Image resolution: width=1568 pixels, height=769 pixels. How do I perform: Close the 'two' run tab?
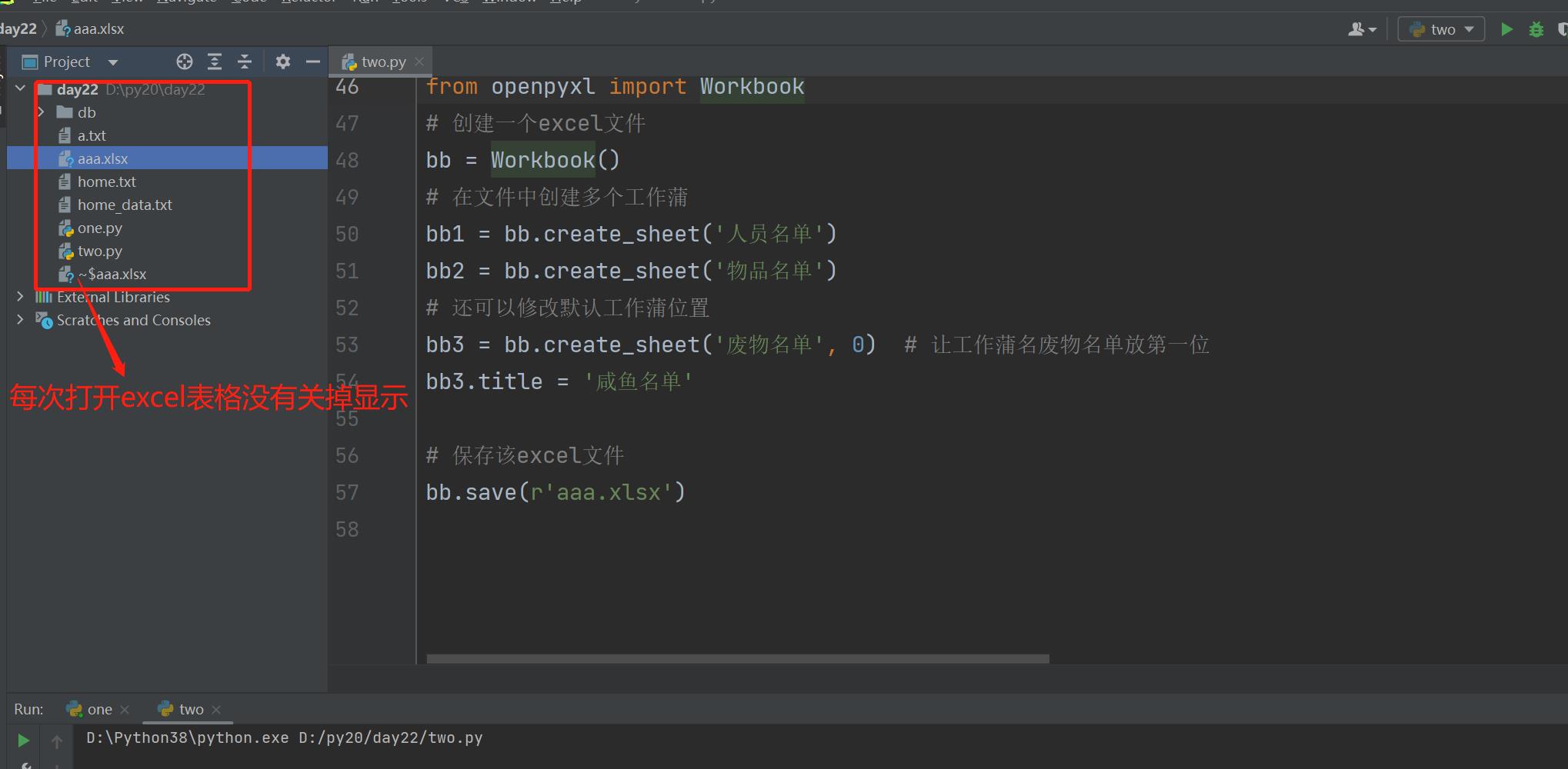click(216, 710)
